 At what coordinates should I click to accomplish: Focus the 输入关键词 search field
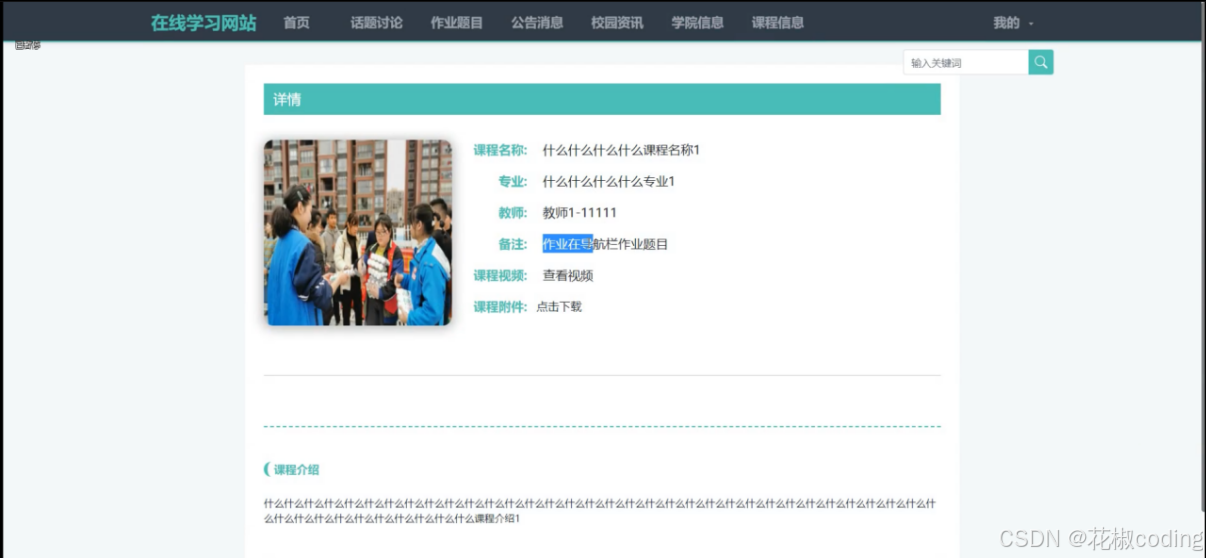[x=965, y=62]
